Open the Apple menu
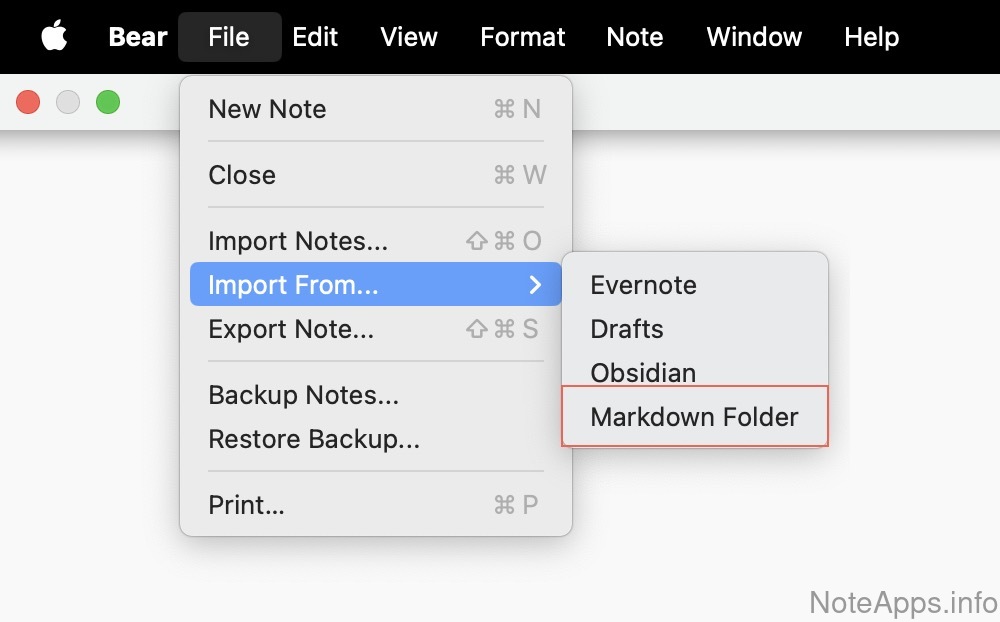The height and width of the screenshot is (622, 1000). point(54,37)
